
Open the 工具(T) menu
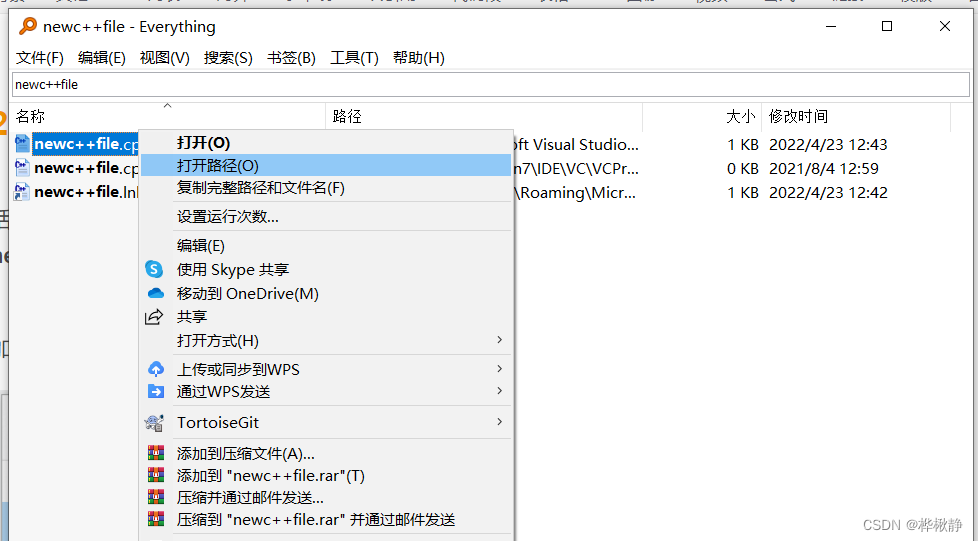click(354, 58)
